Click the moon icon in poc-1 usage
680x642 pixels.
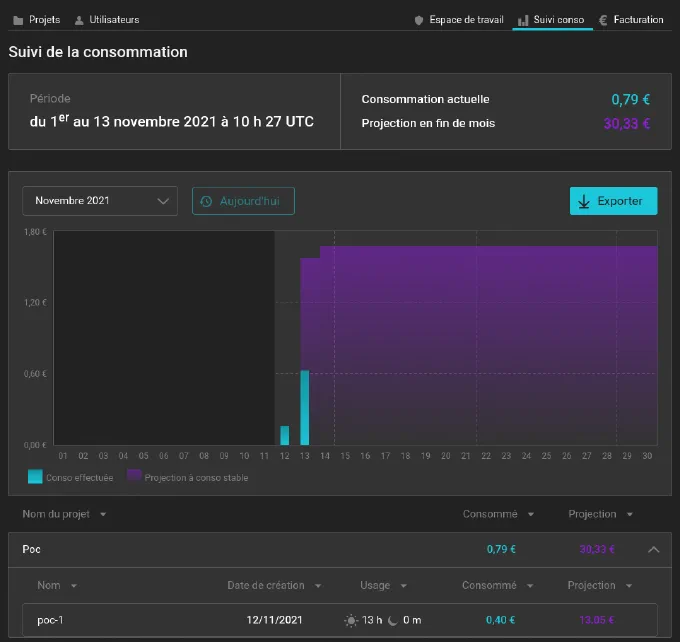(392, 621)
